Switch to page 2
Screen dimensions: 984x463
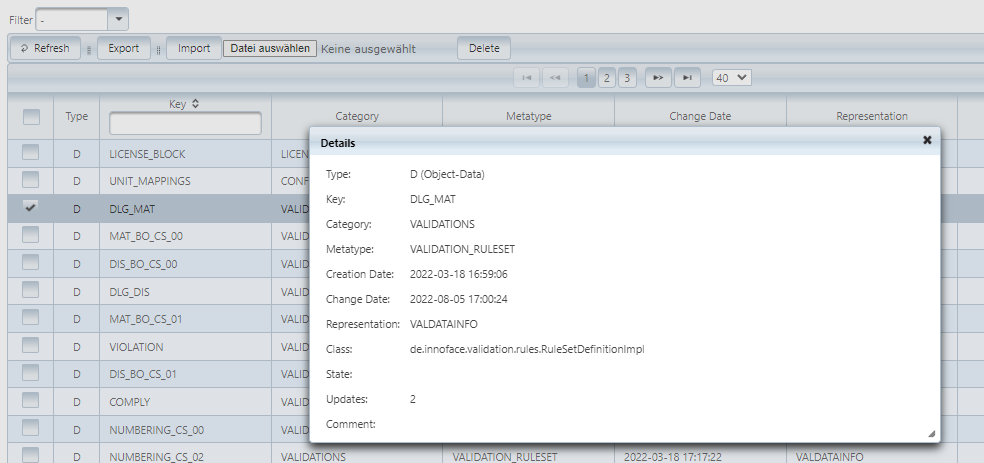607,77
